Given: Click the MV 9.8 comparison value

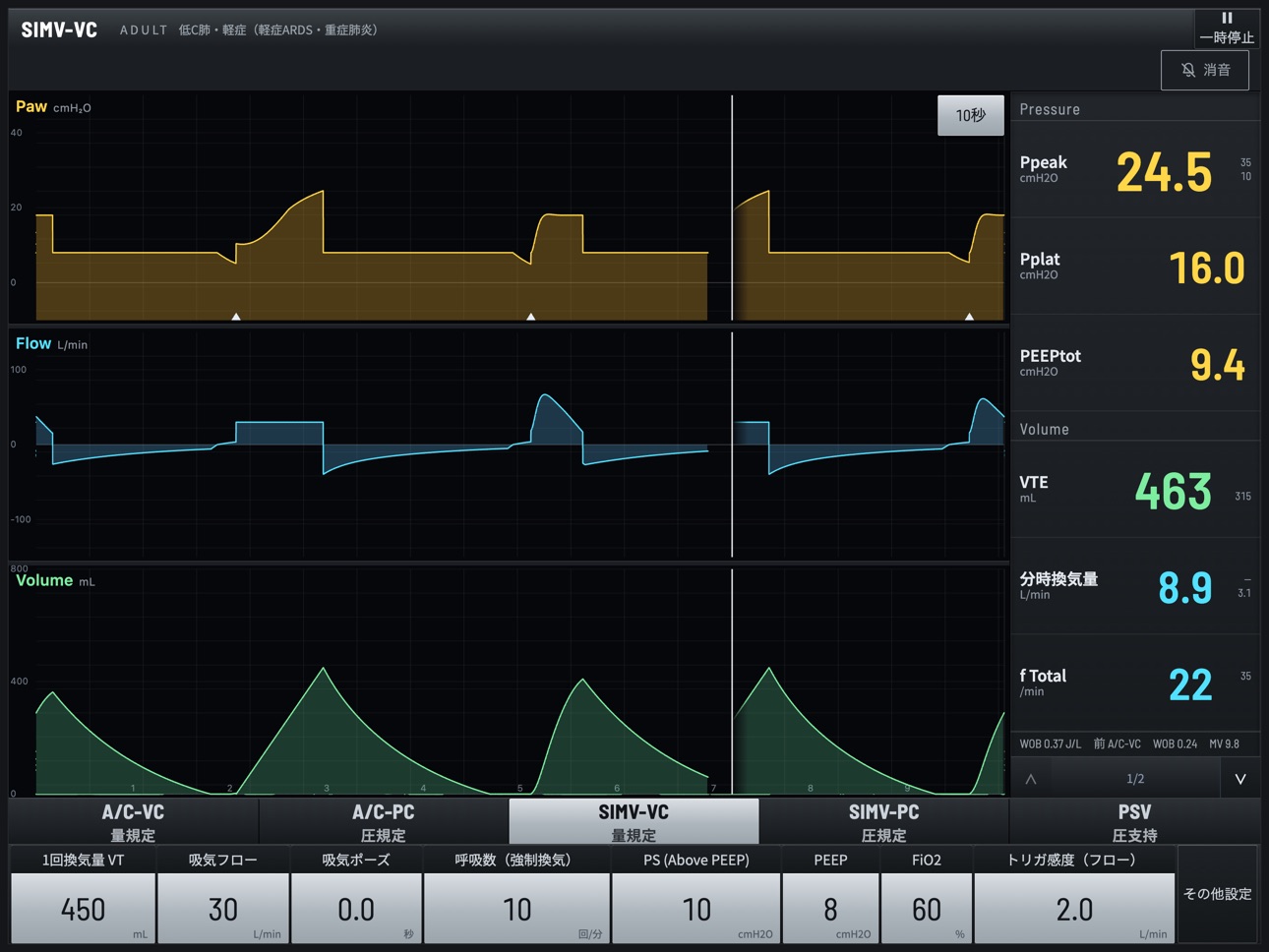Looking at the screenshot, I should coord(1224,744).
